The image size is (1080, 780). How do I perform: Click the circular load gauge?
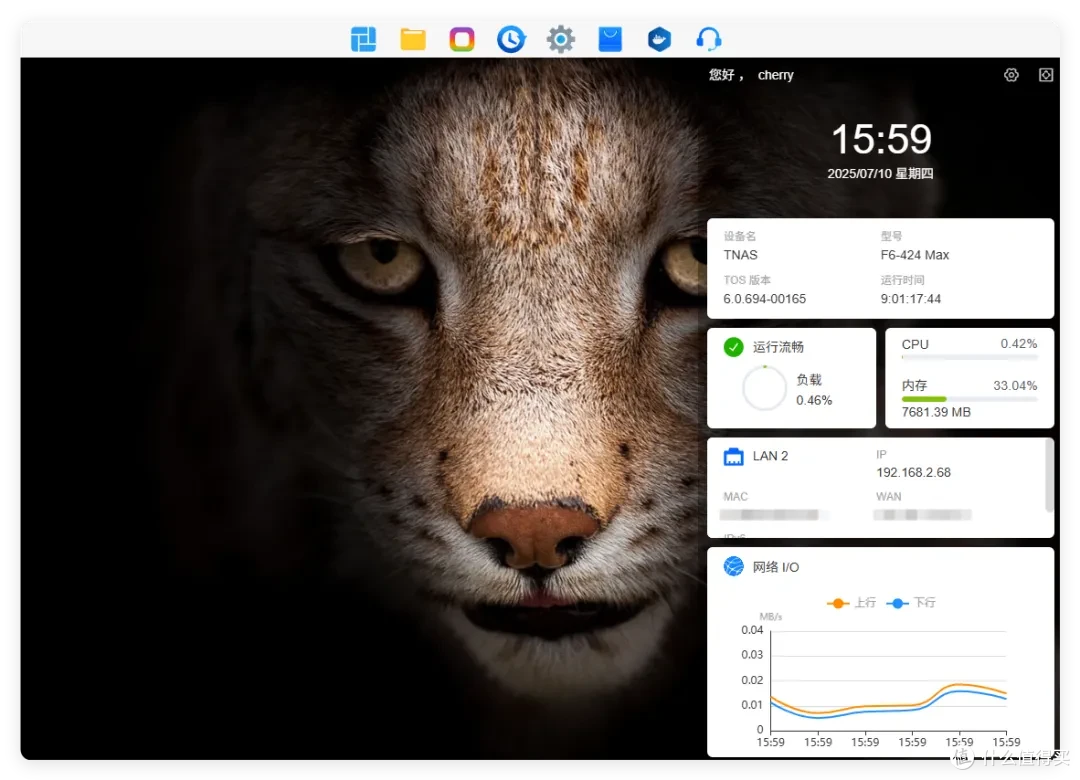(764, 388)
